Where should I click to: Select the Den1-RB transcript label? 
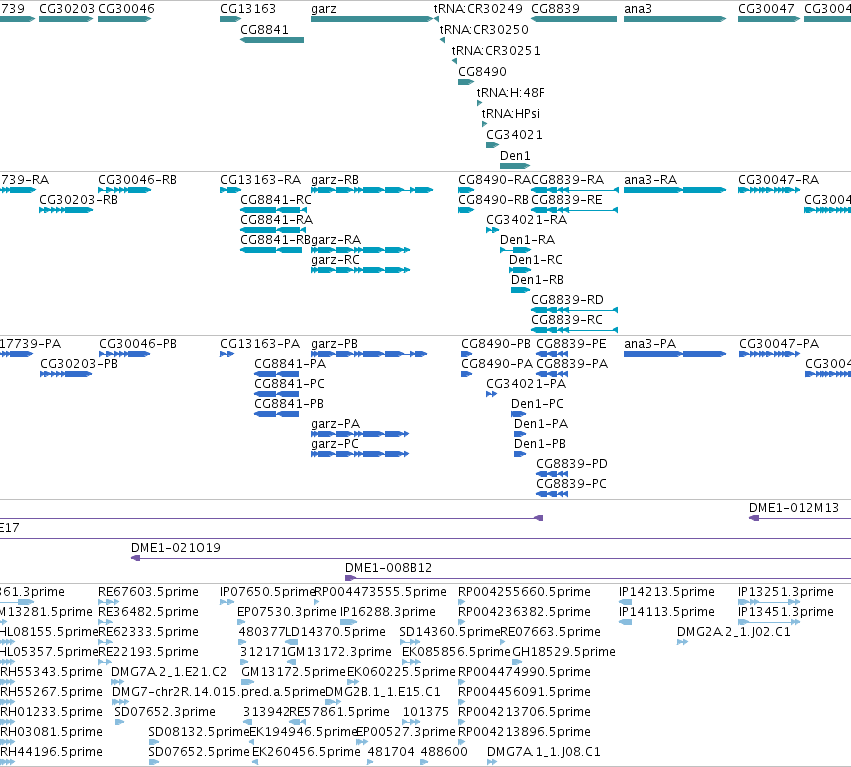pyautogui.click(x=537, y=280)
